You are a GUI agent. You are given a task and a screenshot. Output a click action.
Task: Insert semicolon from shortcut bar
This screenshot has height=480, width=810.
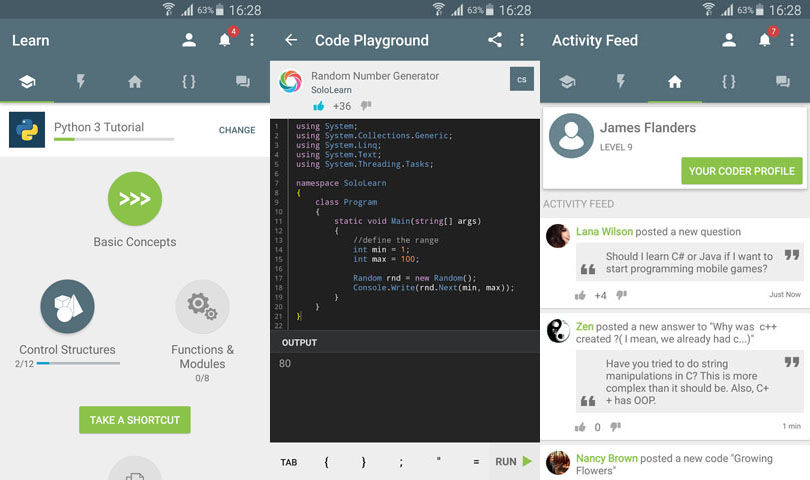(x=401, y=462)
